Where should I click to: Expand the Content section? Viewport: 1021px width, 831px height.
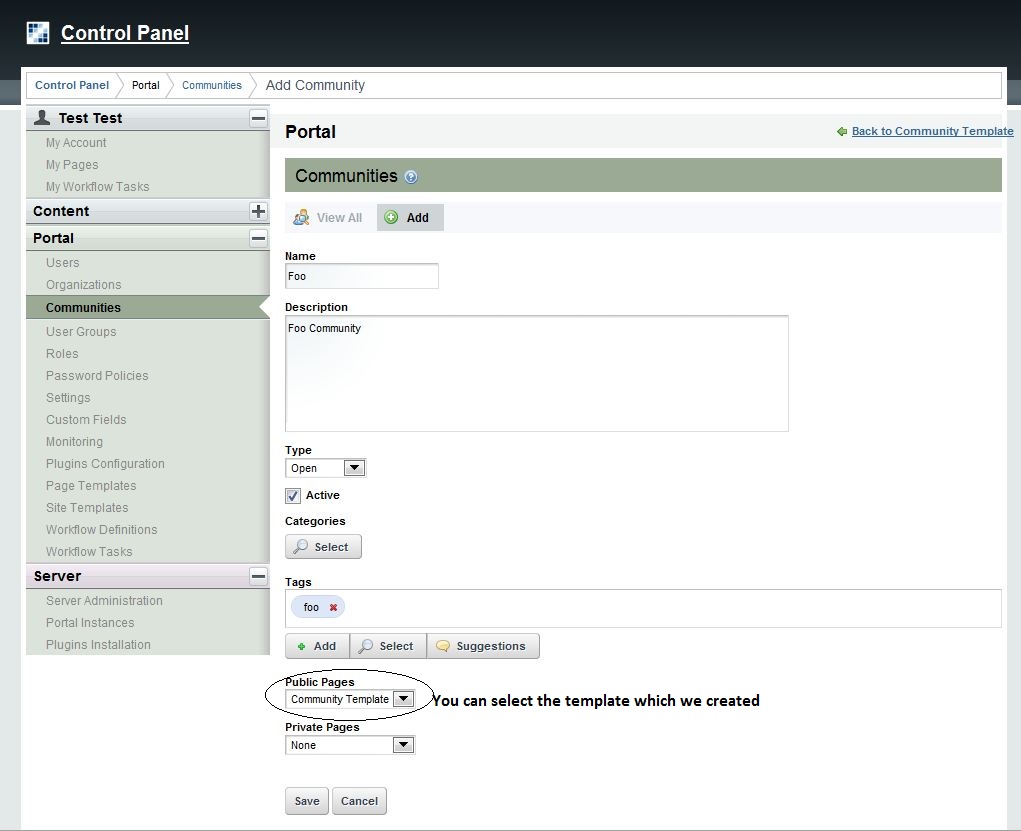[258, 211]
